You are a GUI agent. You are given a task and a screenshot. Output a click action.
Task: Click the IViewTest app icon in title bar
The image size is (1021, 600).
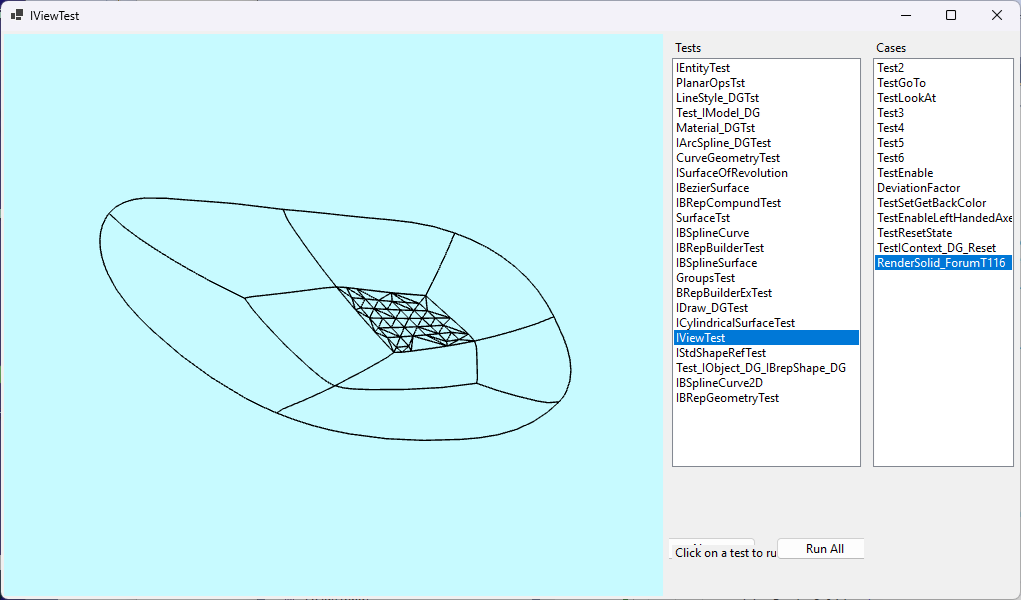[x=16, y=16]
